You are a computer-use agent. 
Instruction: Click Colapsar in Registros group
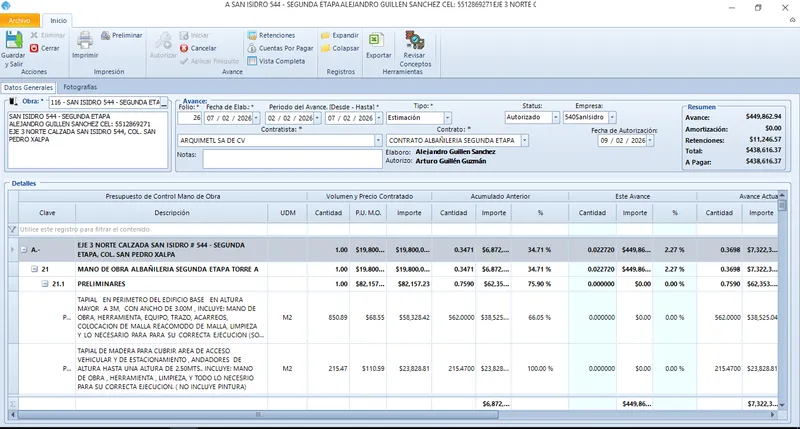340,48
